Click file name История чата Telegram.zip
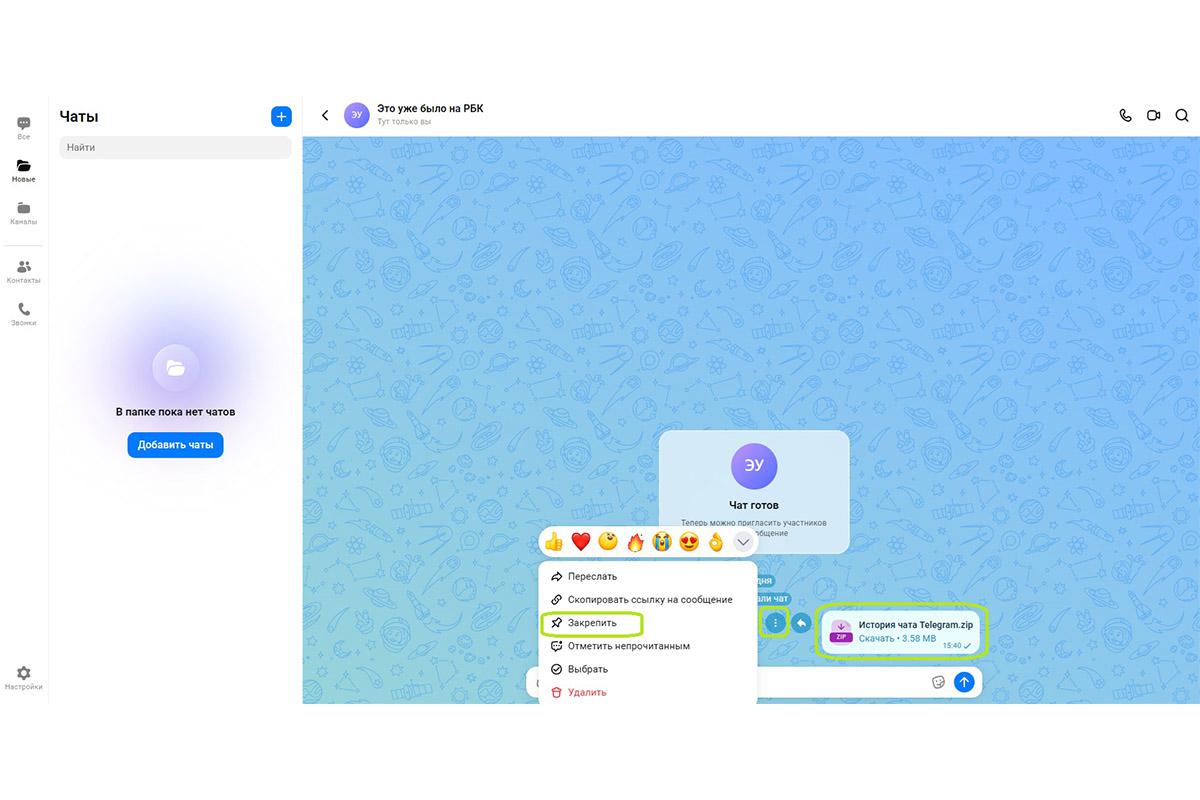1200x800 pixels. point(916,624)
